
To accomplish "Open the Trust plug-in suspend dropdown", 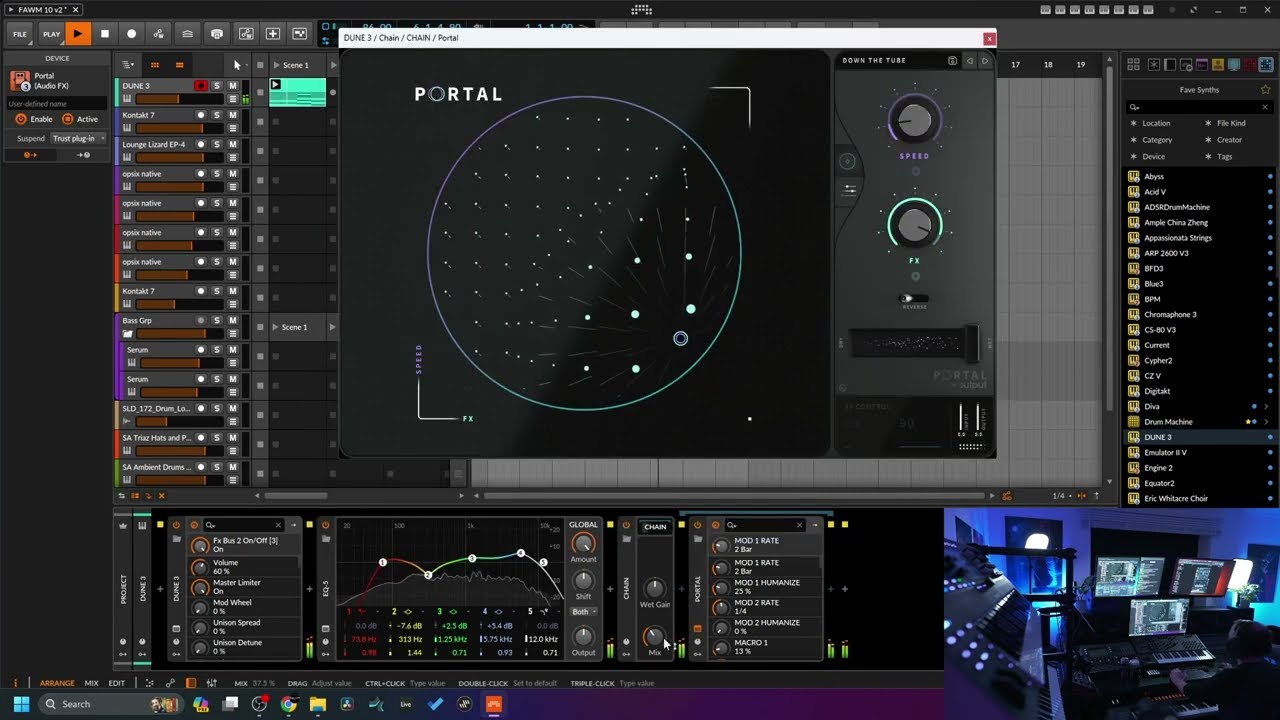I will click(78, 138).
